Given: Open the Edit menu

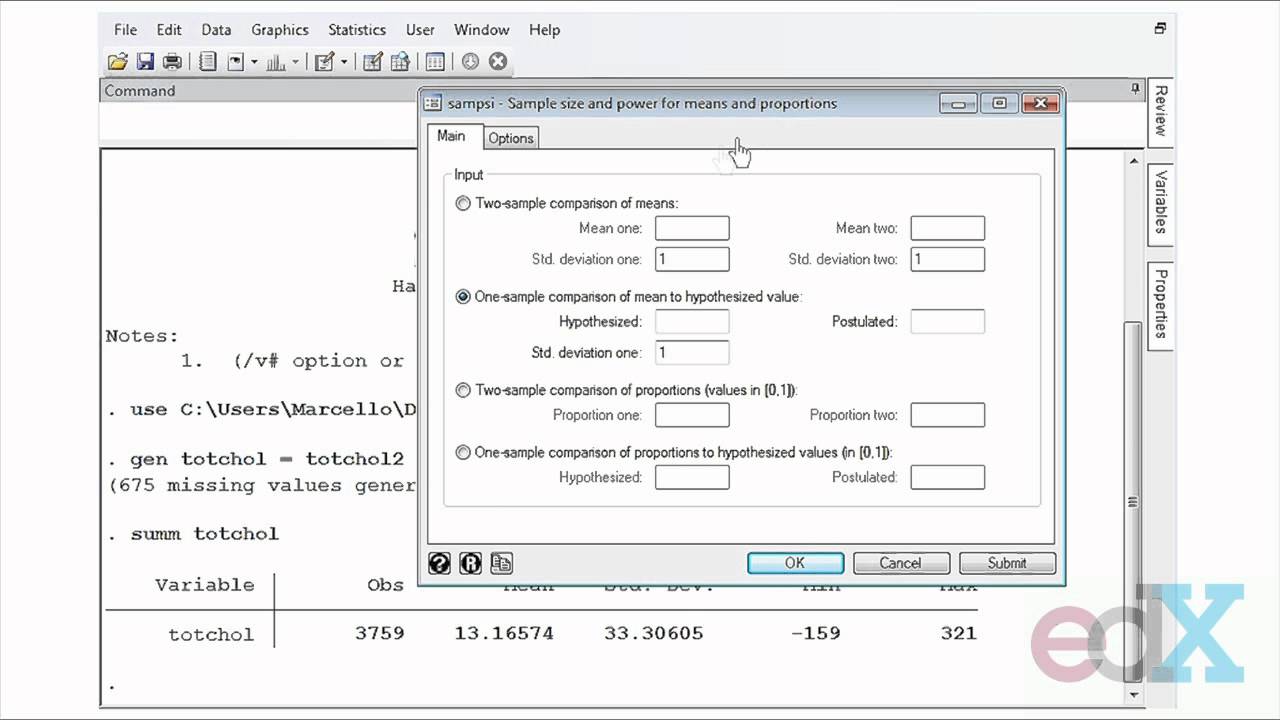Looking at the screenshot, I should tap(169, 30).
